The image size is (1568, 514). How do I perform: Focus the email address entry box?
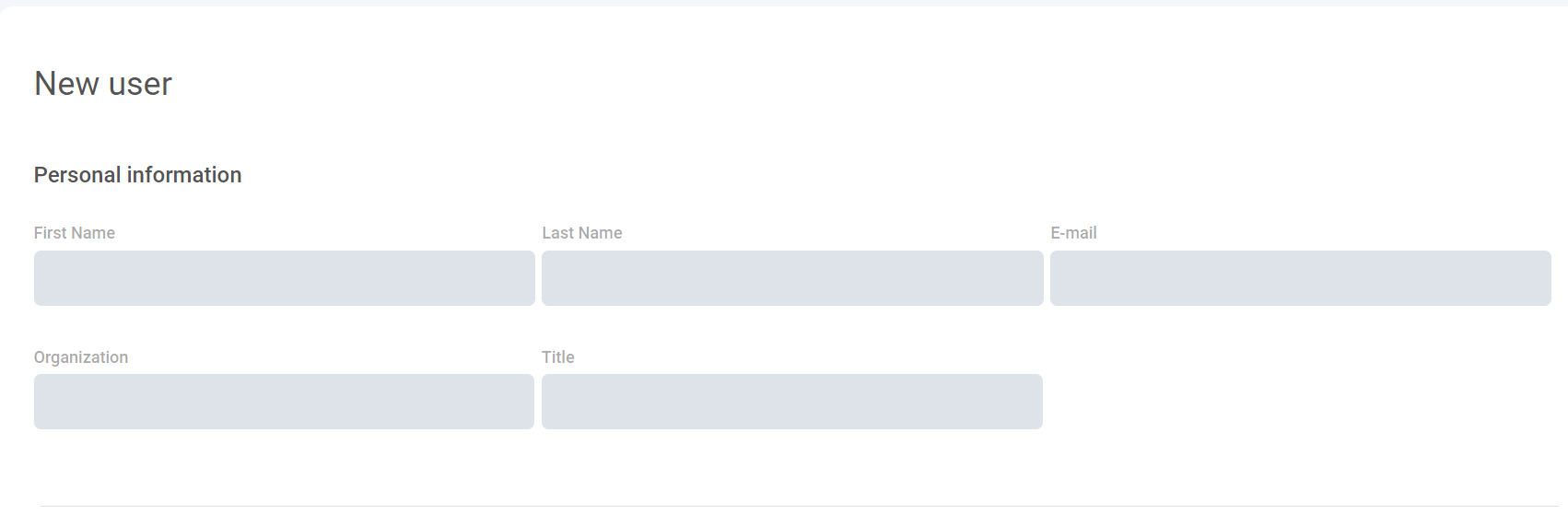[x=1300, y=278]
